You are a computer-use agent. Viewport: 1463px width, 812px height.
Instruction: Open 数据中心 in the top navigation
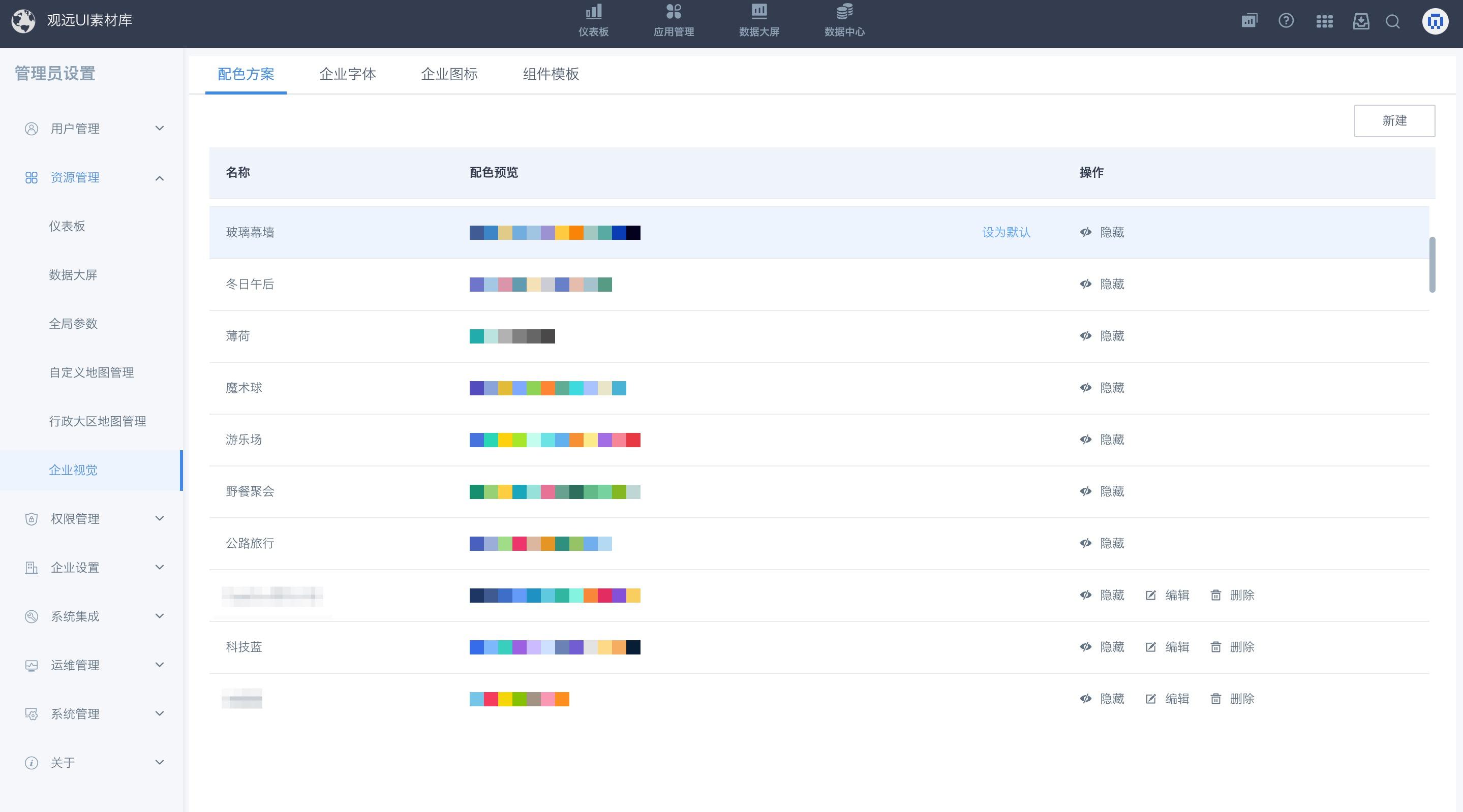[844, 21]
